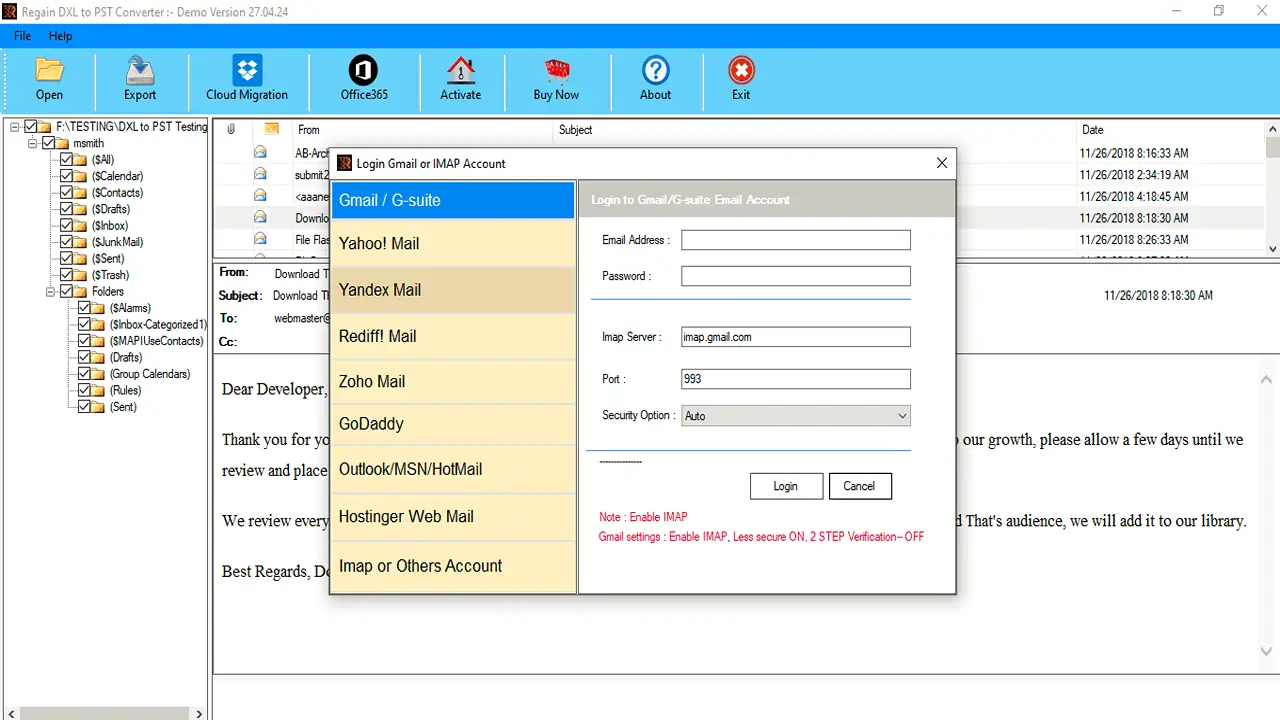Choose Yandex Mail in the list
Viewport: 1280px width, 720px height.
pyautogui.click(x=453, y=290)
